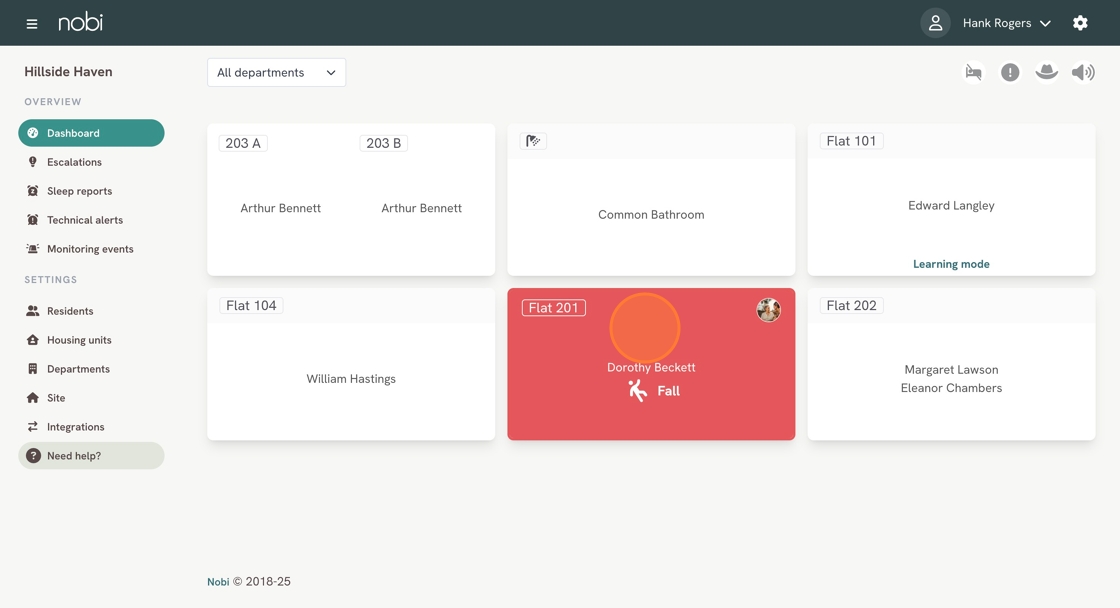Mute the alert sound speaker icon
The width and height of the screenshot is (1120, 608).
(x=1083, y=72)
